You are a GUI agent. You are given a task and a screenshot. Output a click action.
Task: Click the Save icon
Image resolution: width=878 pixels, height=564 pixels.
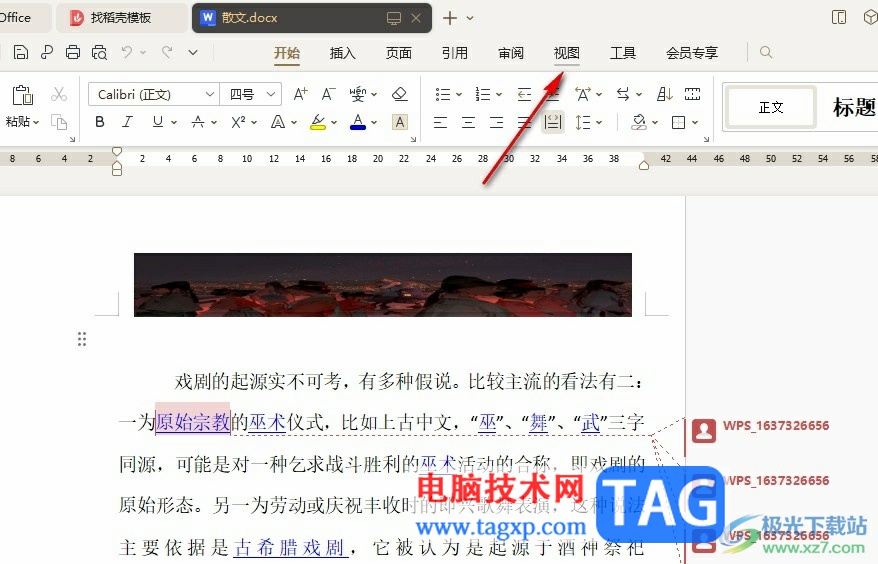21,53
